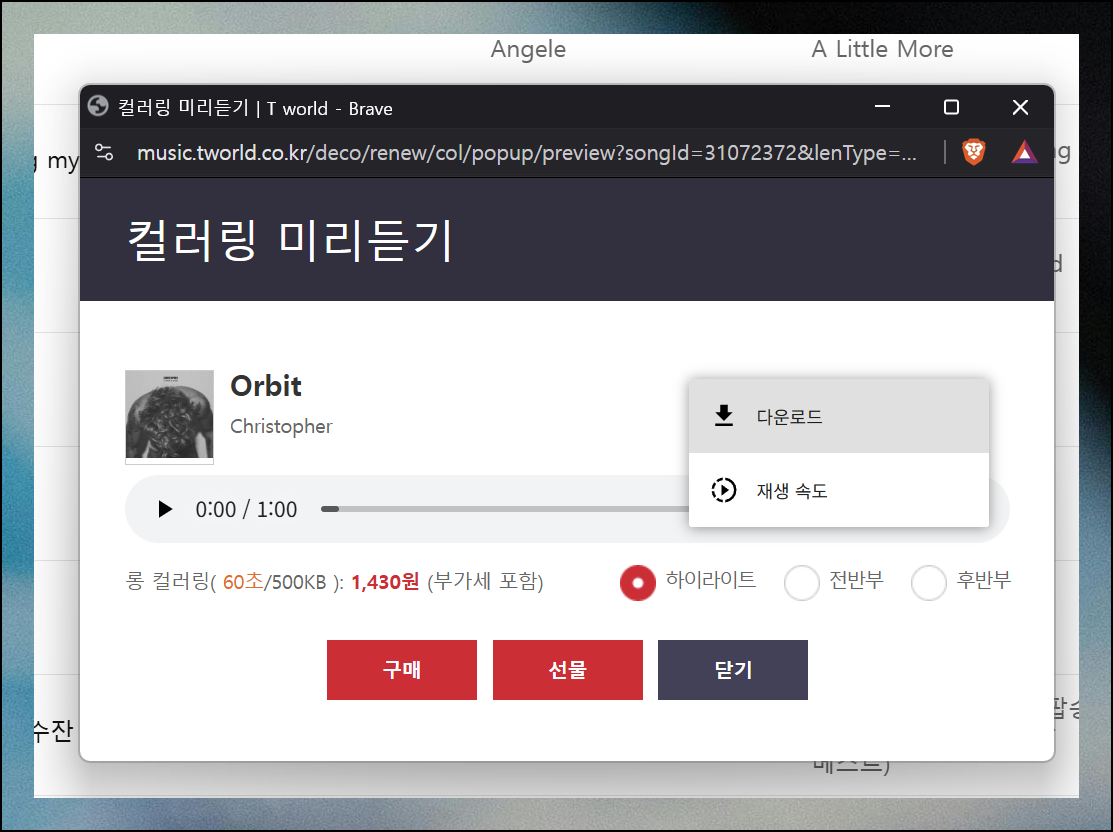Click the red 구매 button
Image resolution: width=1113 pixels, height=832 pixels.
click(x=402, y=669)
